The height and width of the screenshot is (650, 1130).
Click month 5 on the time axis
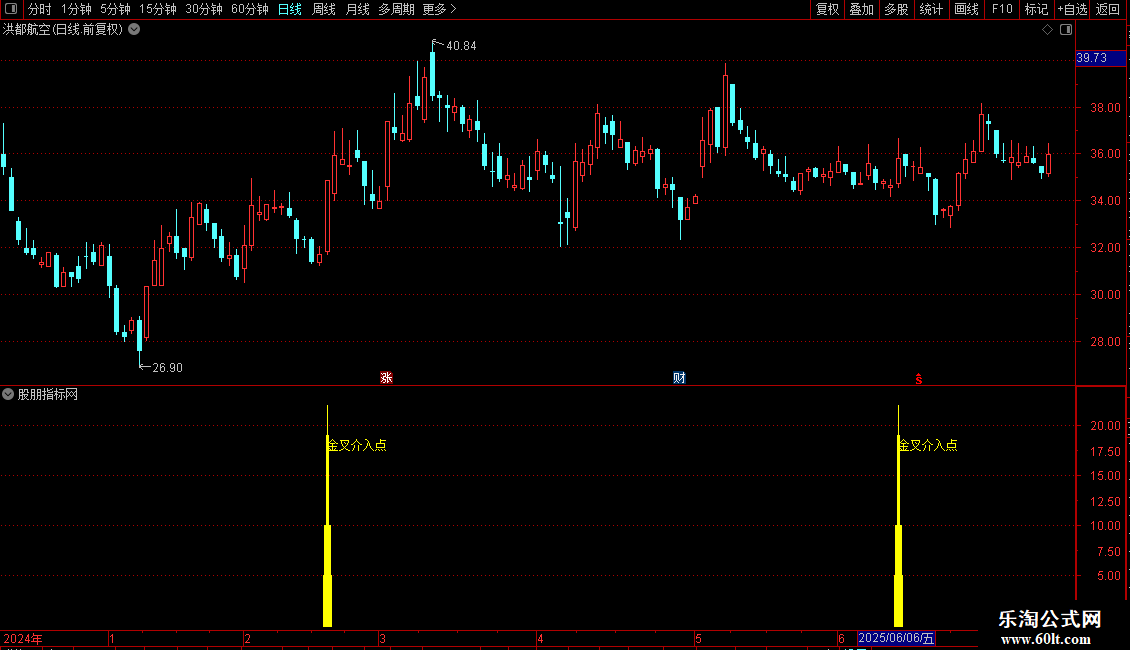pyautogui.click(x=698, y=638)
